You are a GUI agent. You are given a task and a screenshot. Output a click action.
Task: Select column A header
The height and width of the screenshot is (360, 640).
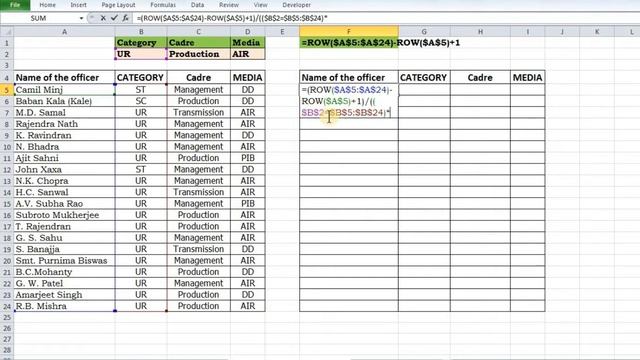pyautogui.click(x=64, y=32)
